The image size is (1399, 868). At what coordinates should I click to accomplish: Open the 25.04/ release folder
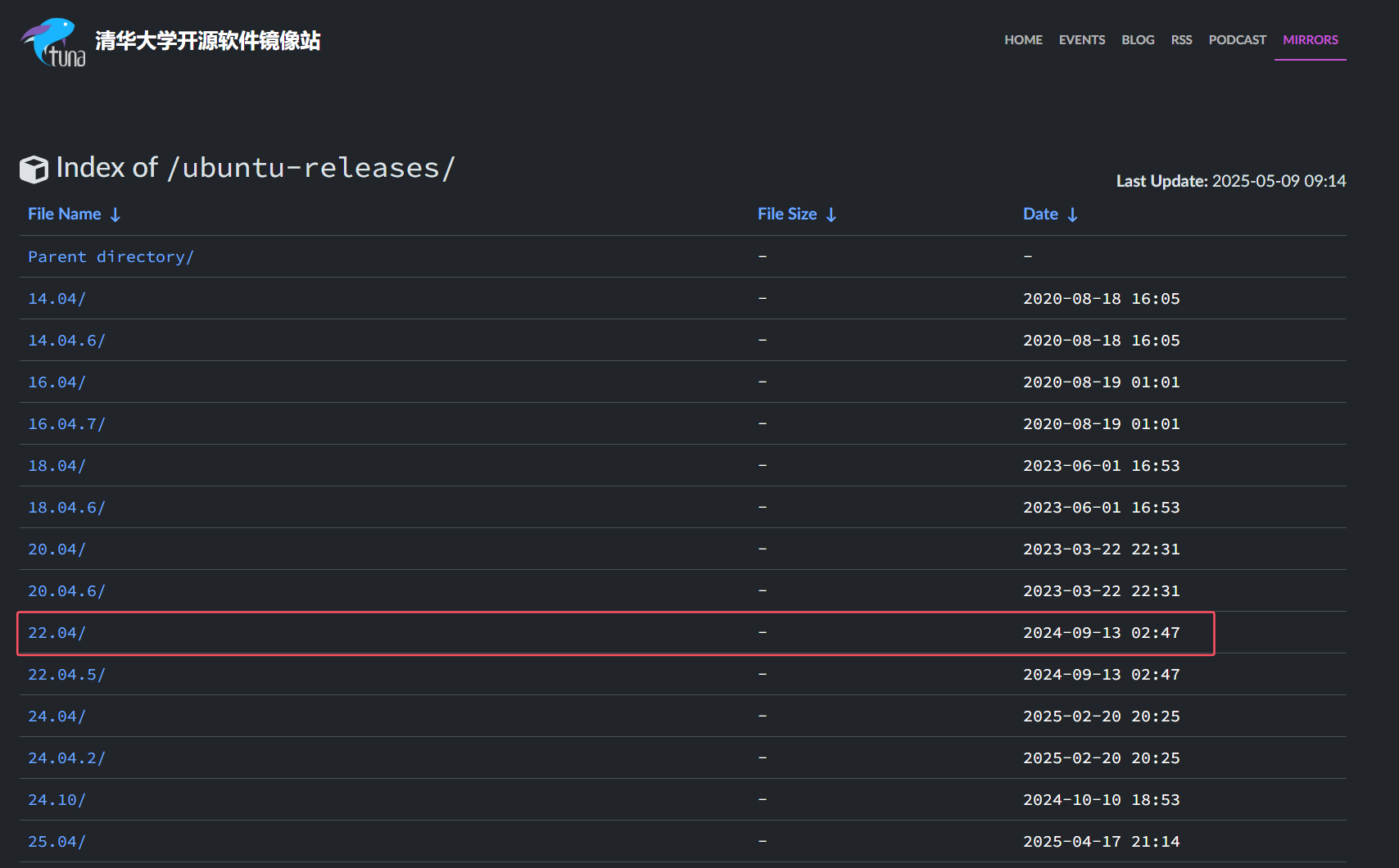[x=56, y=841]
